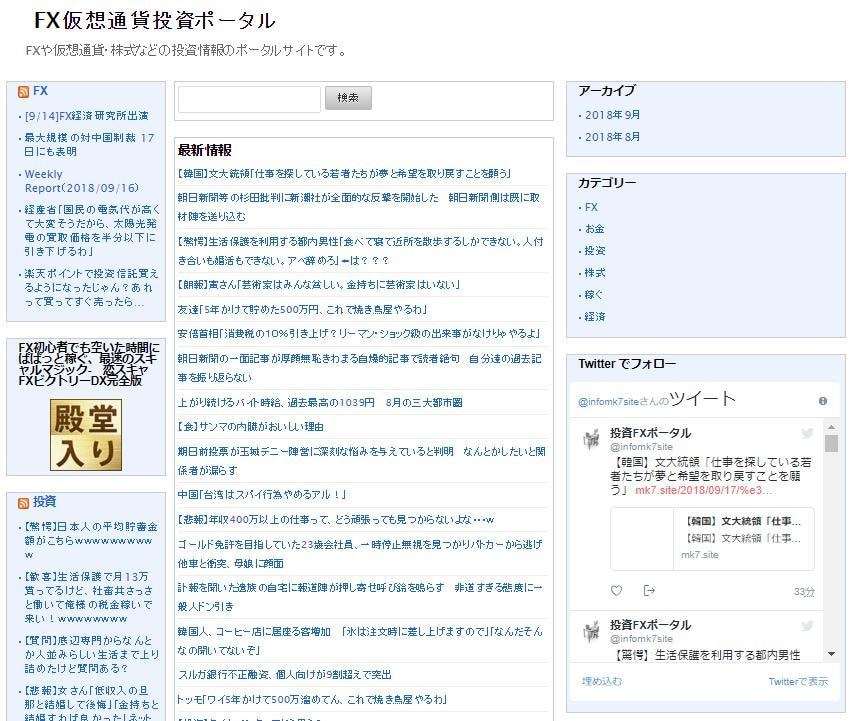The width and height of the screenshot is (849, 721).
Task: Open ゴールド免許を目指していた23歳会社員 article
Action: (x=360, y=554)
